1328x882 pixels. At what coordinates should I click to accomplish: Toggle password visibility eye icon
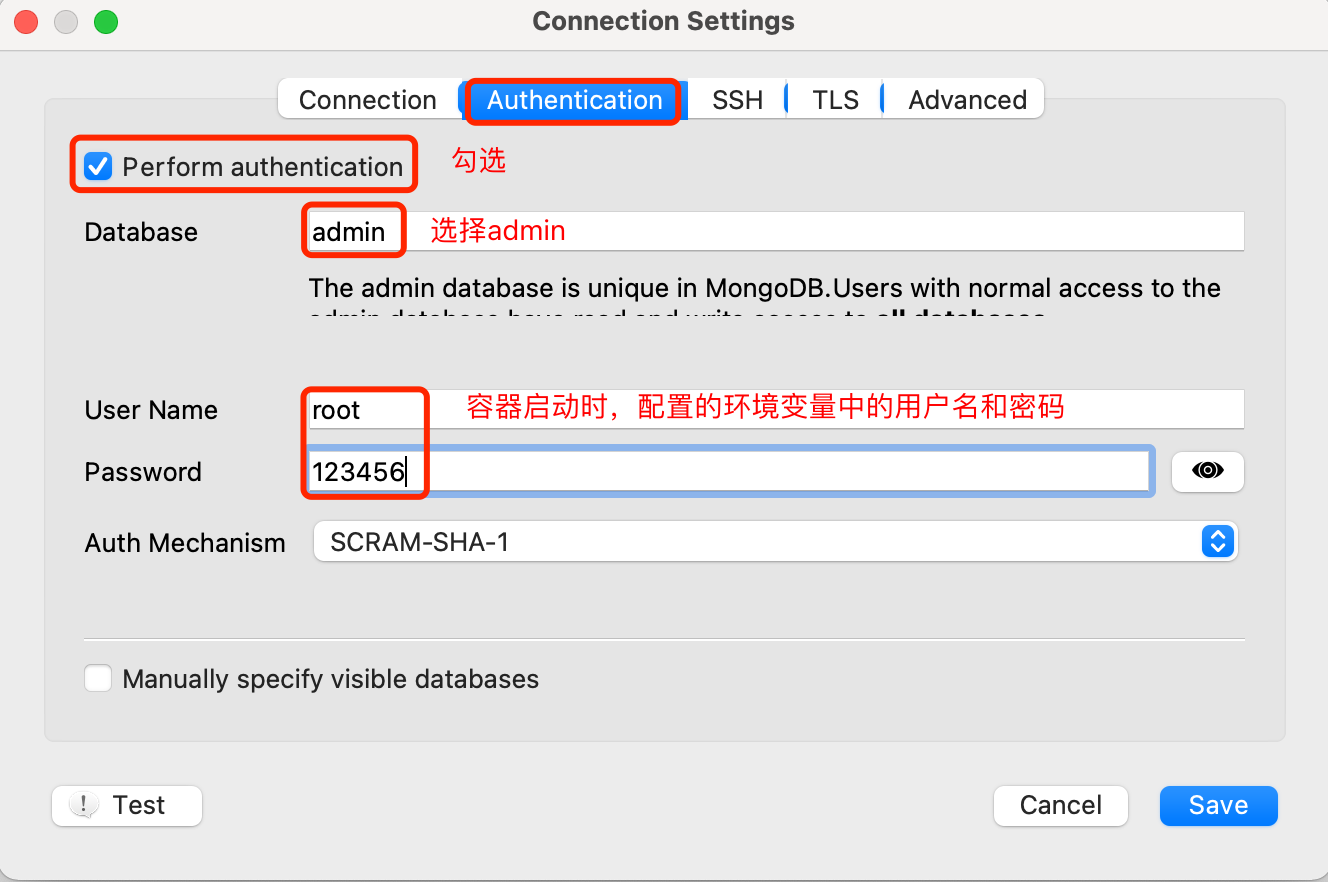point(1207,471)
